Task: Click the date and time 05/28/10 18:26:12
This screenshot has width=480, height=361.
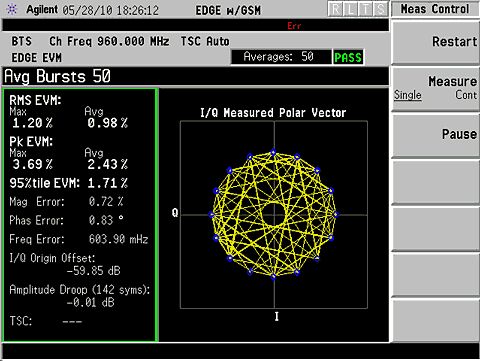Action: pyautogui.click(x=110, y=10)
